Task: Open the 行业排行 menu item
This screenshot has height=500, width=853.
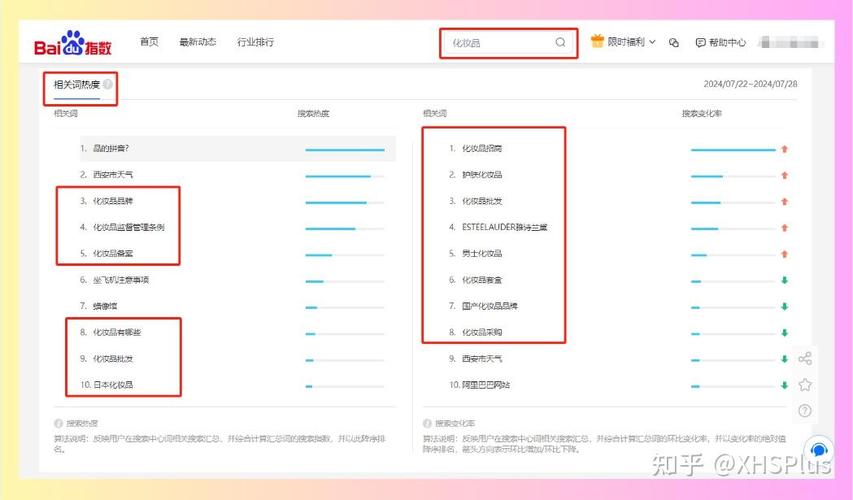Action: pos(255,42)
